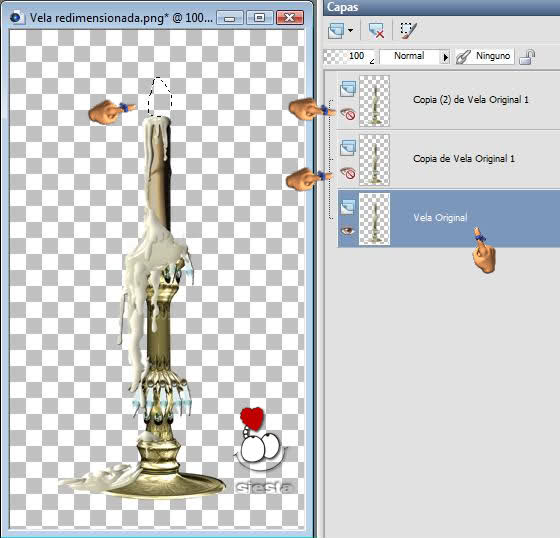
Task: Select thumbnail of Copia de Vela Original 1
Action: point(374,160)
